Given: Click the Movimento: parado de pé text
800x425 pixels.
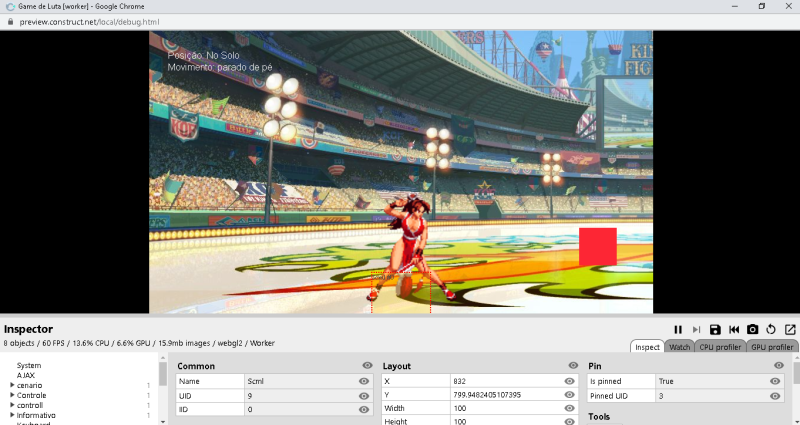Looking at the screenshot, I should pos(220,67).
